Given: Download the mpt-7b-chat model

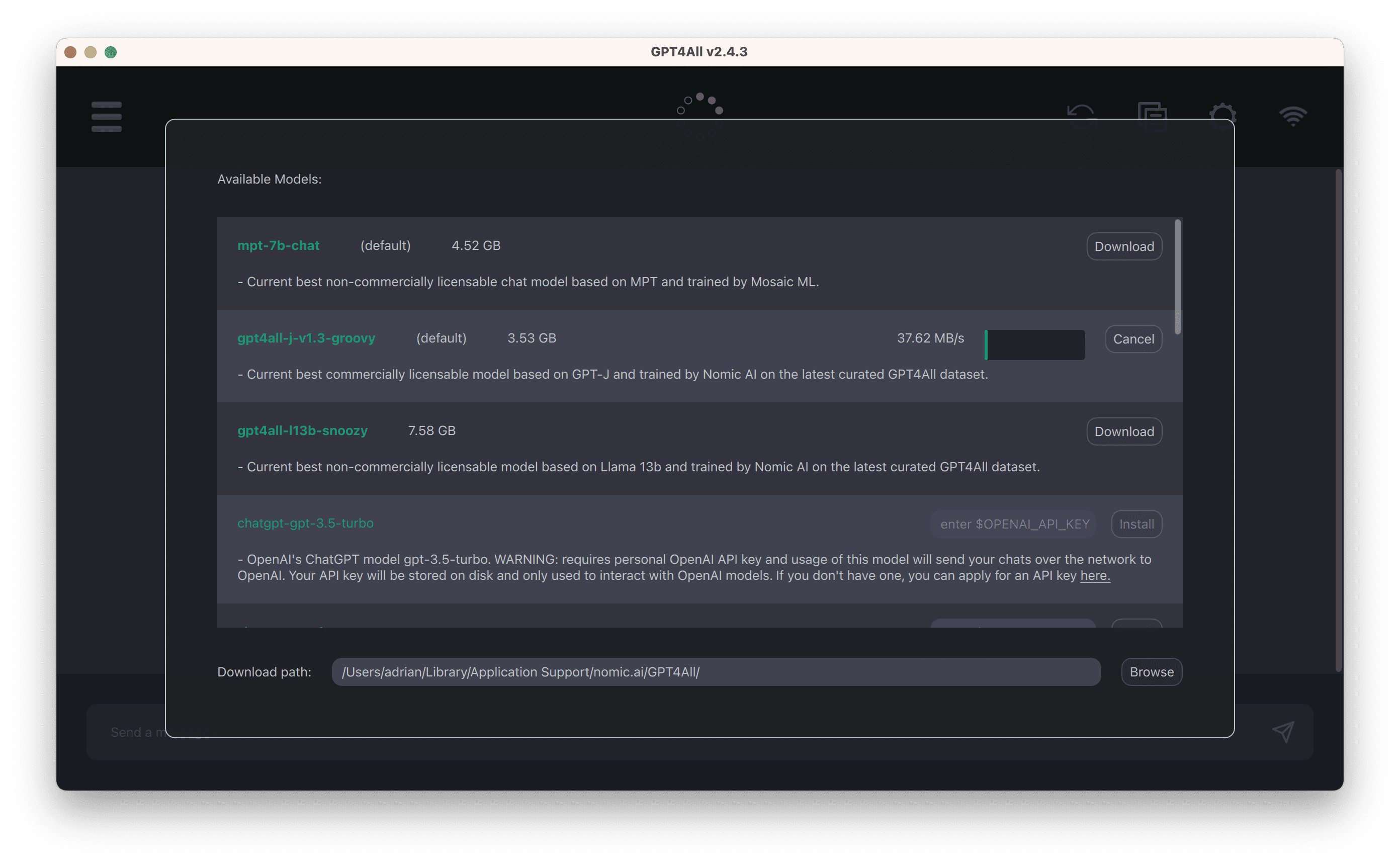Looking at the screenshot, I should (1124, 246).
